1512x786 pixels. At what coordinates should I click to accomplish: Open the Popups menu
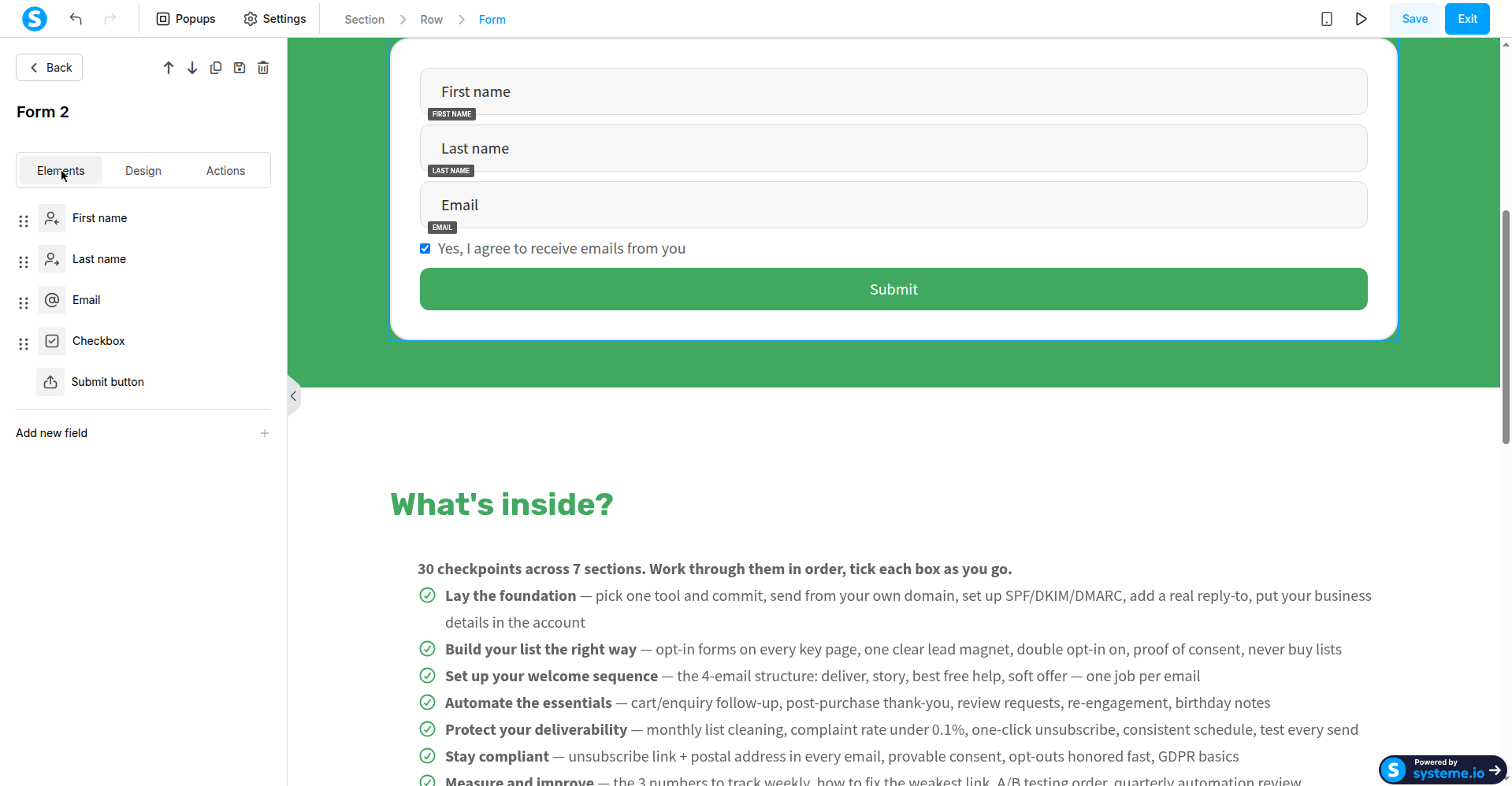(x=186, y=19)
